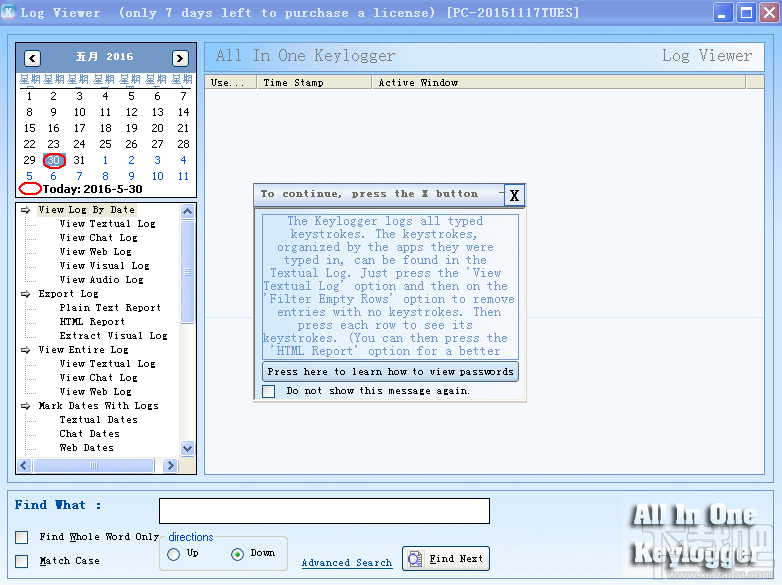Select June 10 in the calendar
The width and height of the screenshot is (782, 585).
[158, 176]
